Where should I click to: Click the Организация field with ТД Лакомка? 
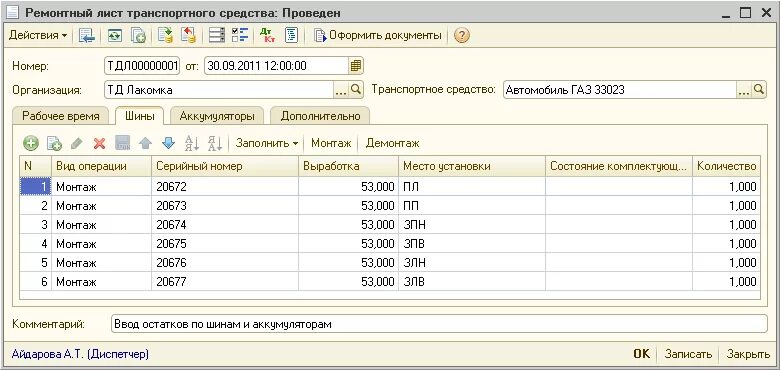pyautogui.click(x=218, y=90)
